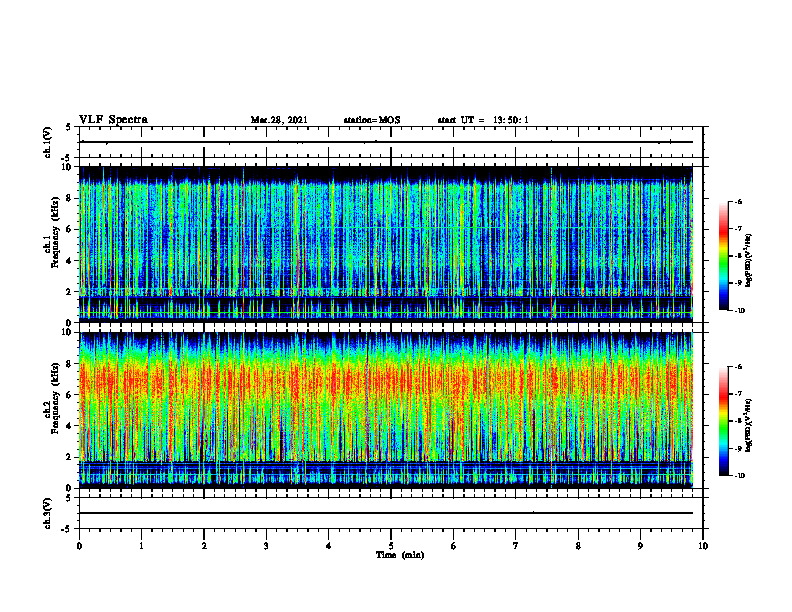Click the time axis tick label "6"

click(x=454, y=546)
